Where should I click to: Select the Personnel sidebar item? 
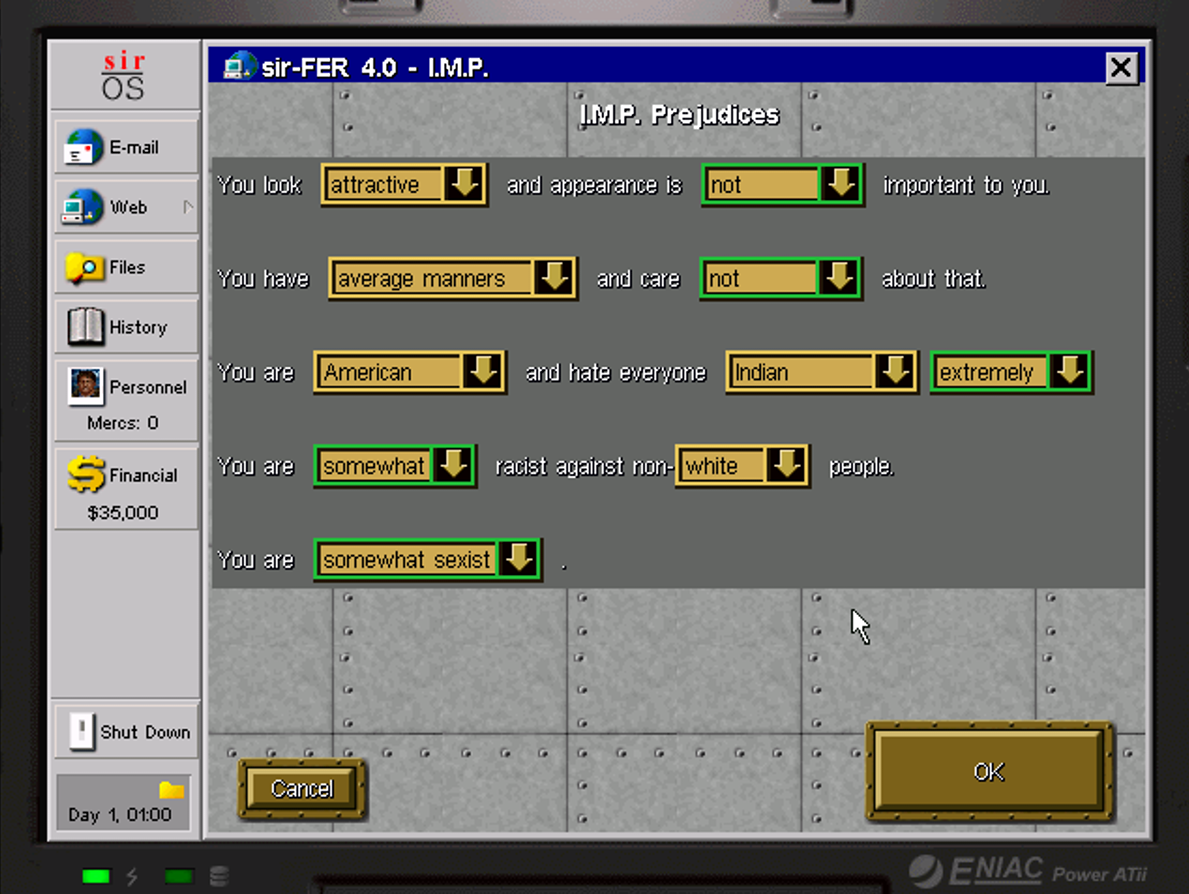(127, 401)
